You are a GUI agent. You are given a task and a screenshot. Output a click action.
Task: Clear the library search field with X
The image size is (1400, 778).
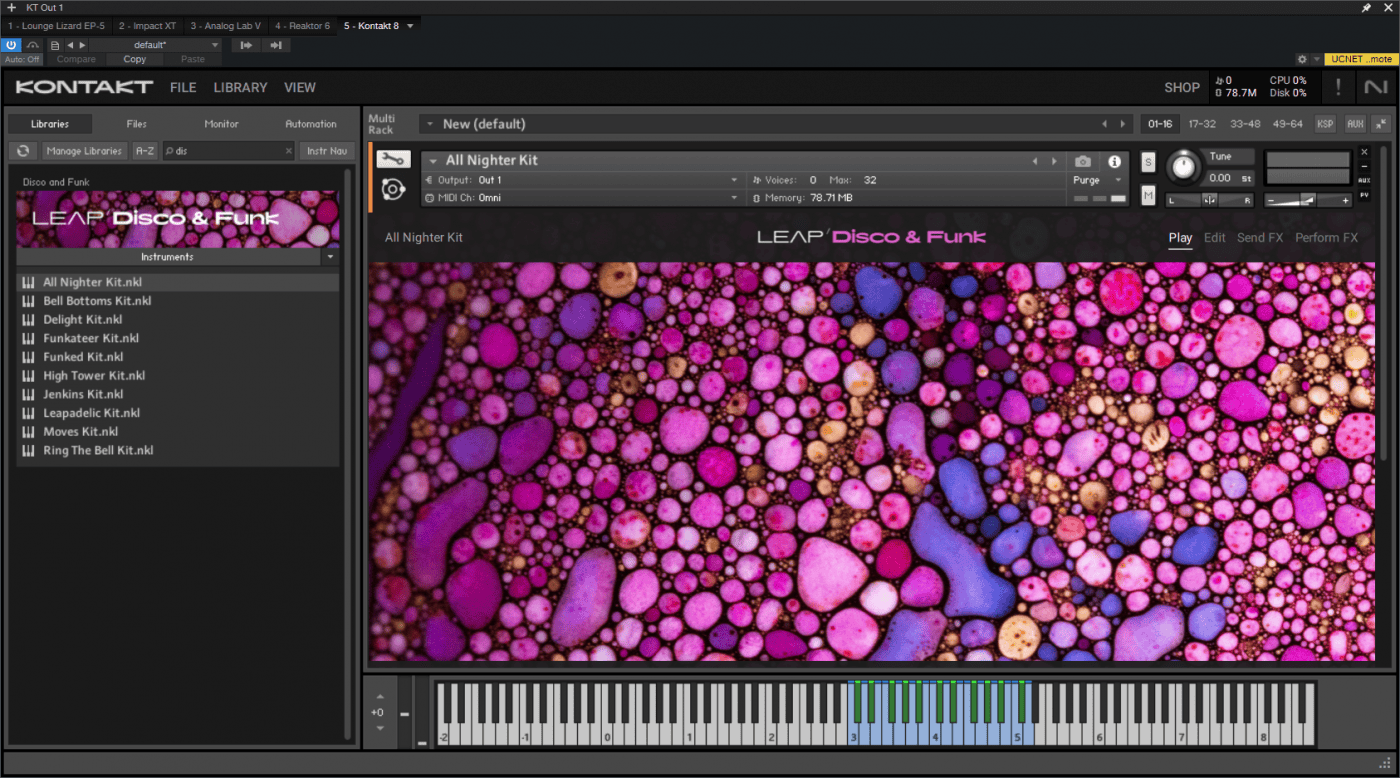click(x=288, y=151)
